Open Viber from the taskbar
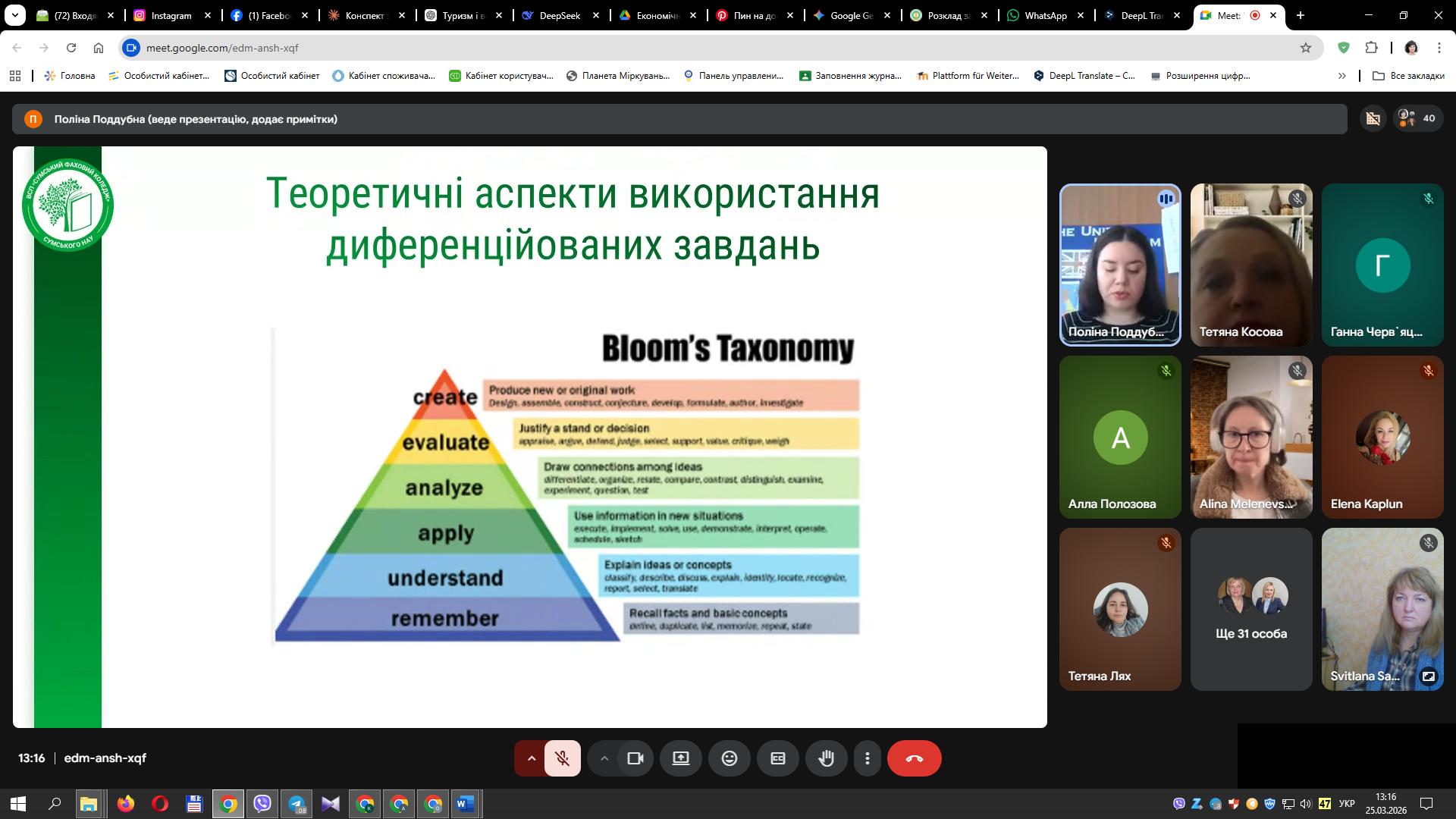The width and height of the screenshot is (1456, 819). [263, 804]
